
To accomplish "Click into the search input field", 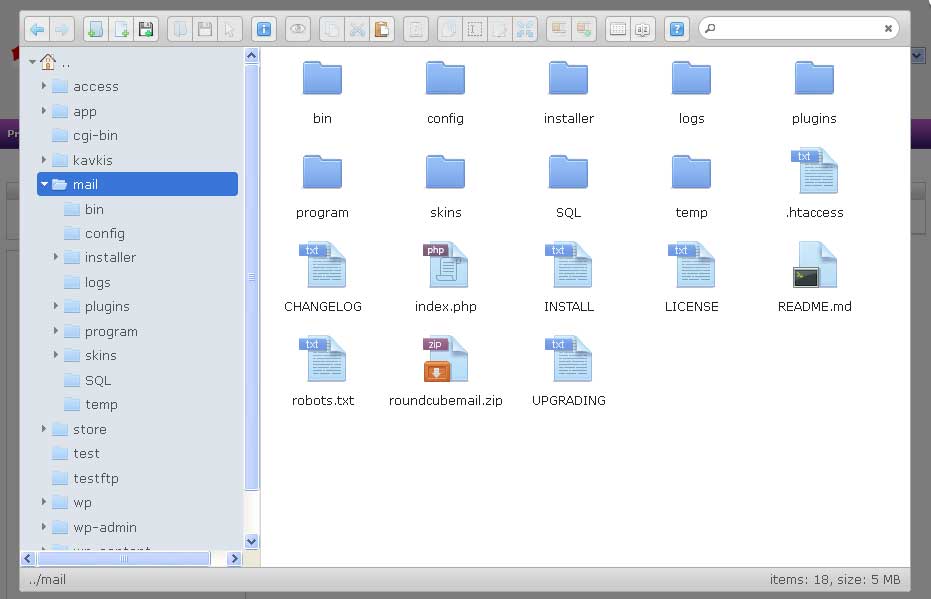I will 799,28.
